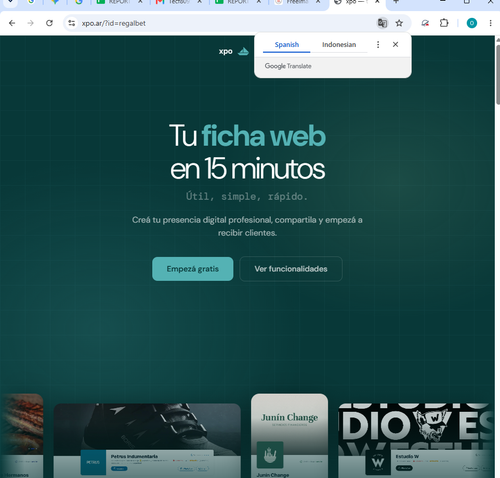Click the page vertical scrollbar thumb

point(498,75)
